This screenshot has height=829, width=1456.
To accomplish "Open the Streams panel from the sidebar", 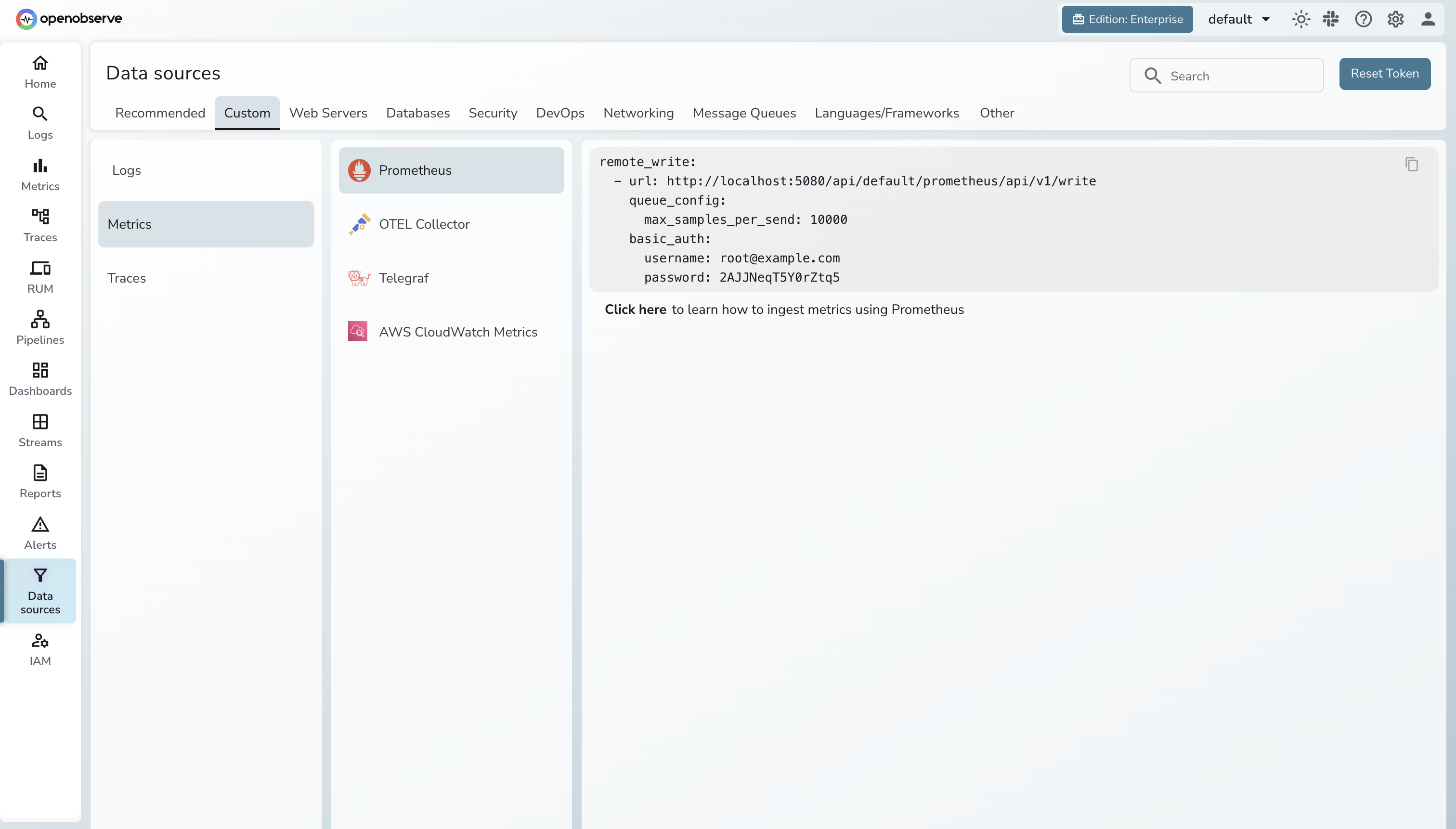I will tap(40, 429).
